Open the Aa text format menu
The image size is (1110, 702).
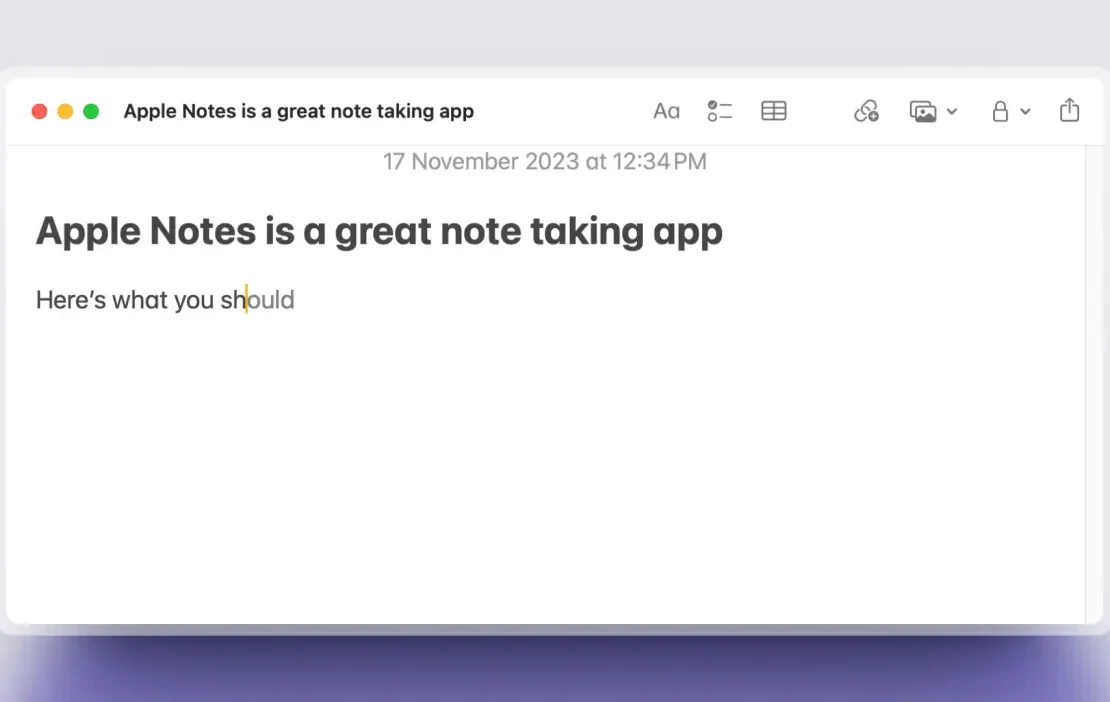pos(666,111)
